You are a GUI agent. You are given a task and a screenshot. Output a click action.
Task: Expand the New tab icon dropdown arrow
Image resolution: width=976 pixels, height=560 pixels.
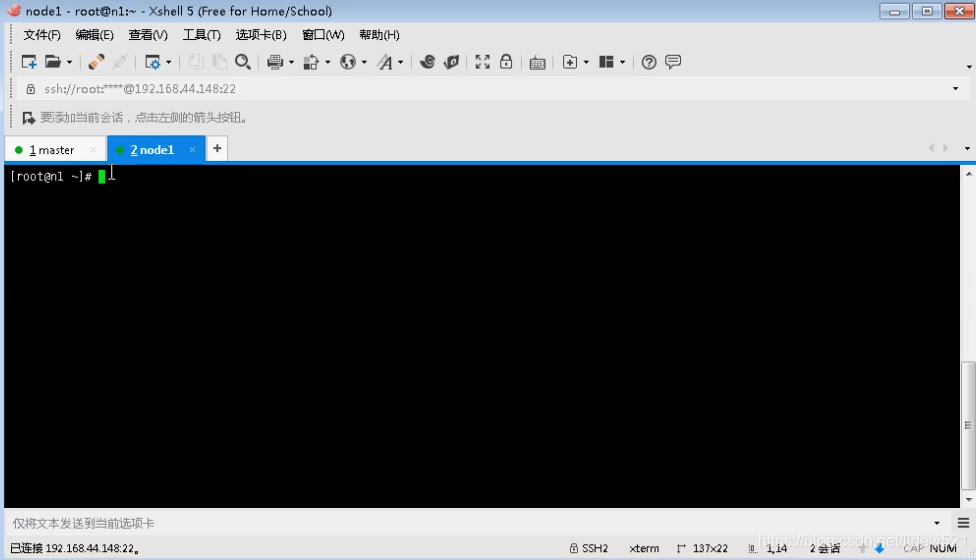click(x=586, y=62)
